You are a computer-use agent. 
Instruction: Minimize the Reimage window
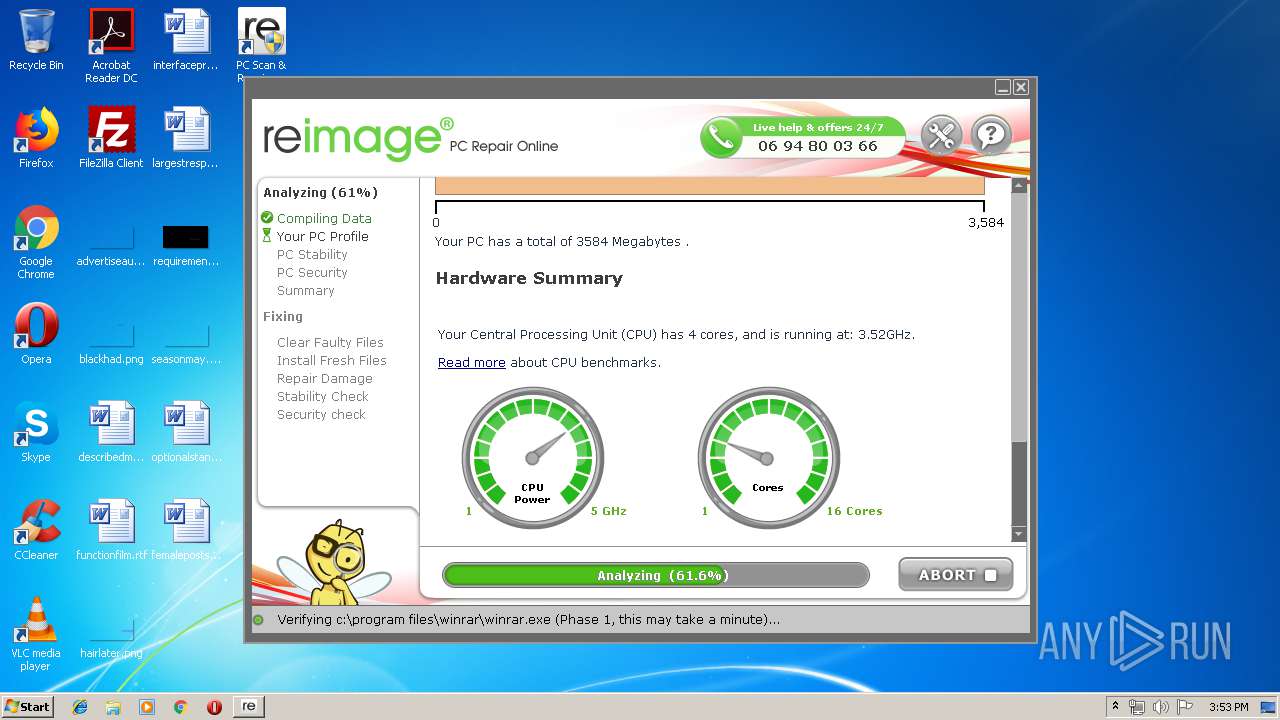click(x=1003, y=87)
